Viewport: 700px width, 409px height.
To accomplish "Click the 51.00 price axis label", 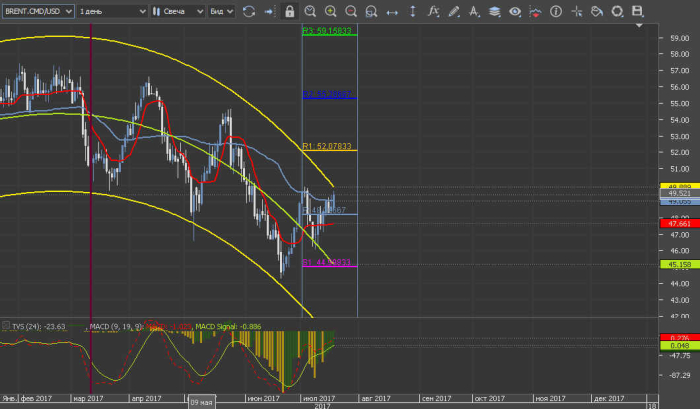I will point(679,169).
